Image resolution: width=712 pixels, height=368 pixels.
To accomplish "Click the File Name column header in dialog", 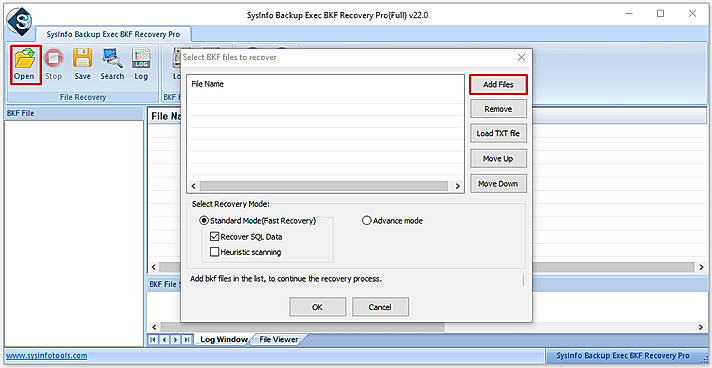I will [208, 84].
